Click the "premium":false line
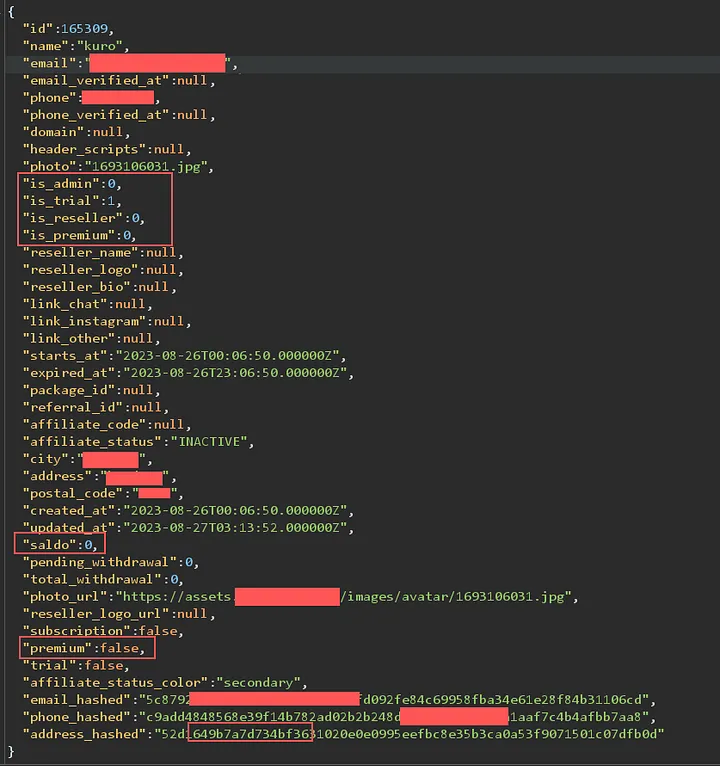The width and height of the screenshot is (720, 766). click(84, 648)
